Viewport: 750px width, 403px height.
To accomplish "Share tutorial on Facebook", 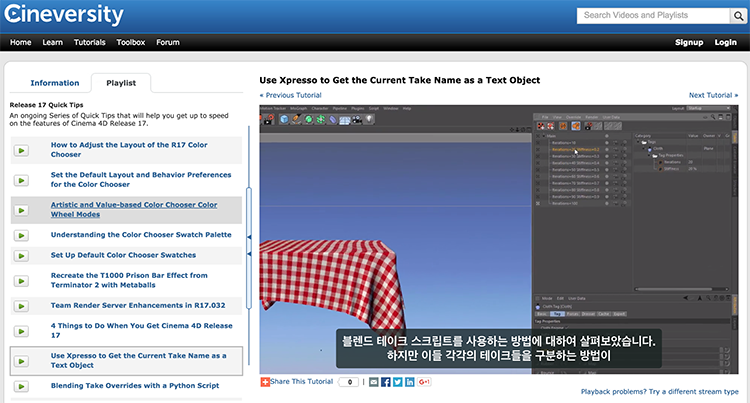I will pos(386,382).
